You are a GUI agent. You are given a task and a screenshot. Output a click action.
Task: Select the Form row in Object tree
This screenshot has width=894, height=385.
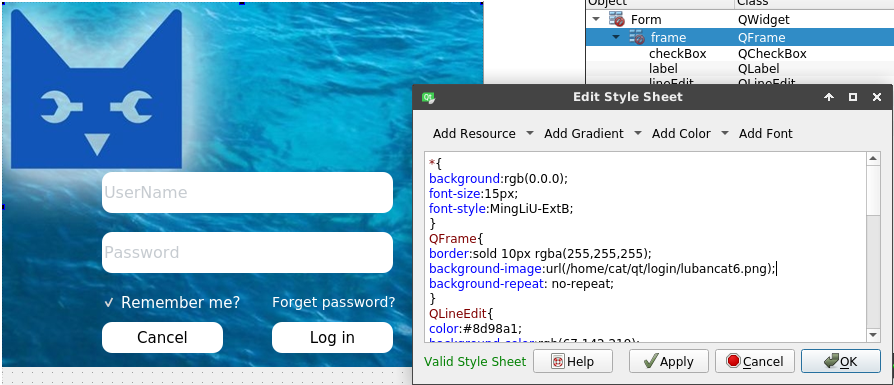click(x=739, y=19)
